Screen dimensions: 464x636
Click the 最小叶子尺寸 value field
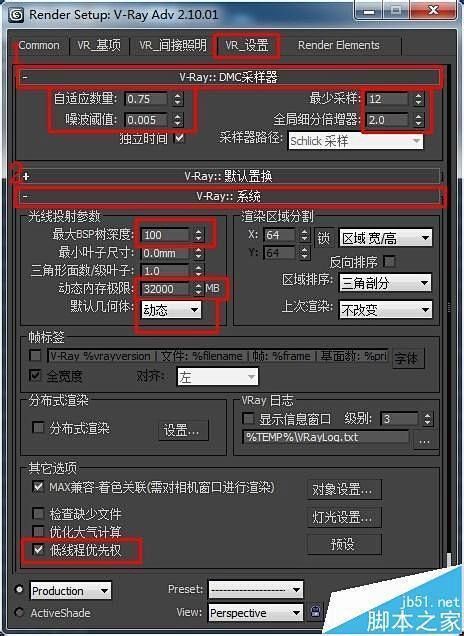165,253
